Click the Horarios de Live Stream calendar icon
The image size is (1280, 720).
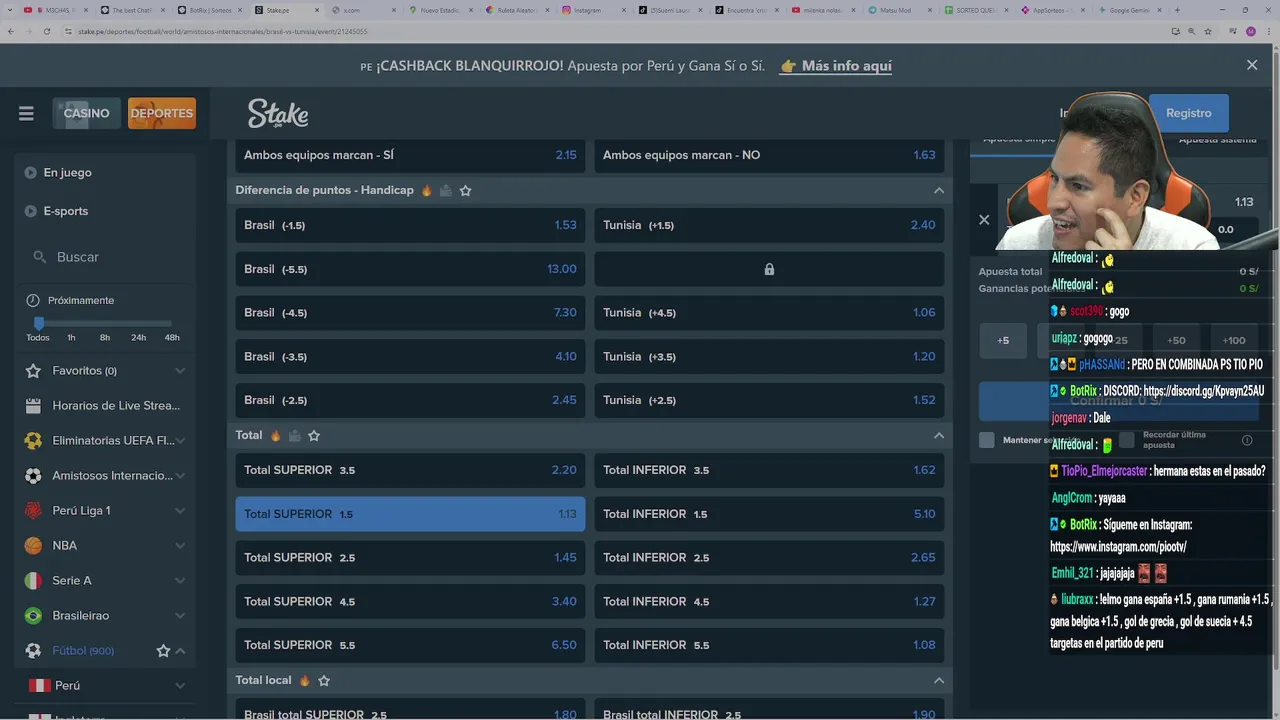point(33,406)
